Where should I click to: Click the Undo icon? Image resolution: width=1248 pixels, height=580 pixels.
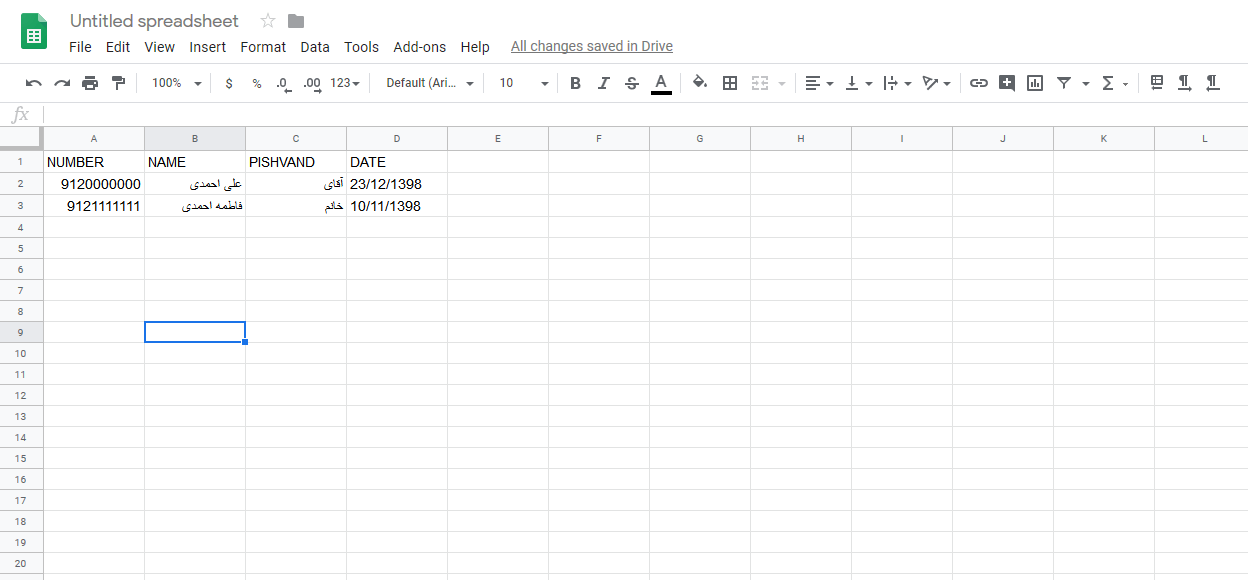tap(34, 83)
